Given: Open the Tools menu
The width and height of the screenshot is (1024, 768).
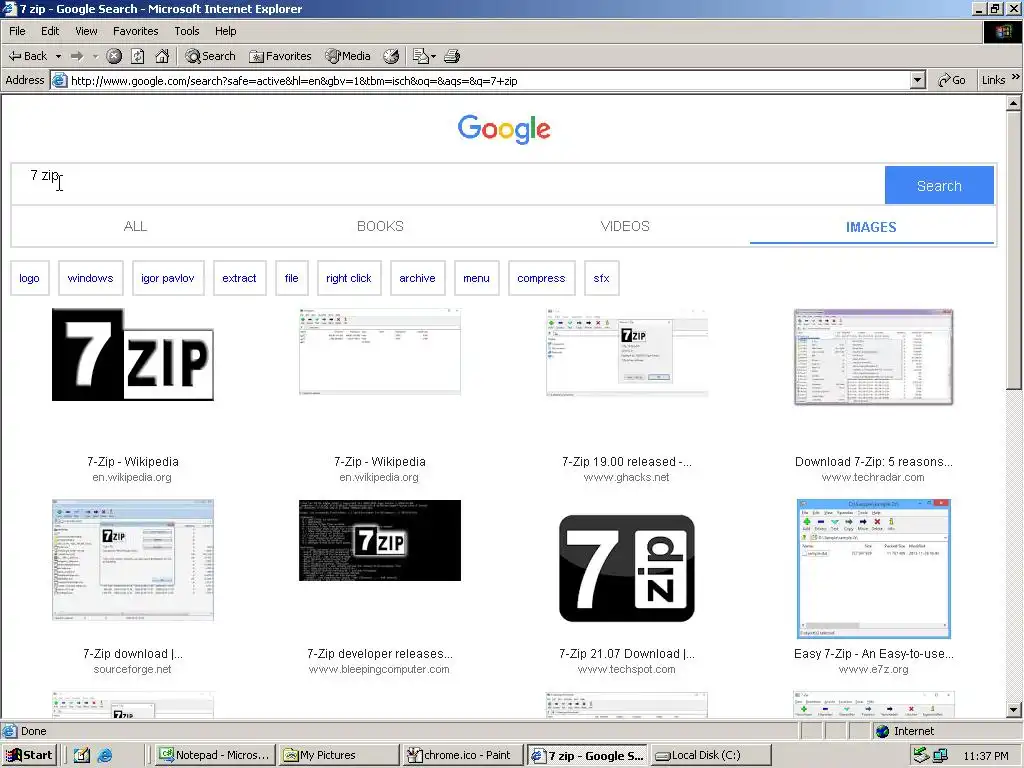Looking at the screenshot, I should (187, 31).
